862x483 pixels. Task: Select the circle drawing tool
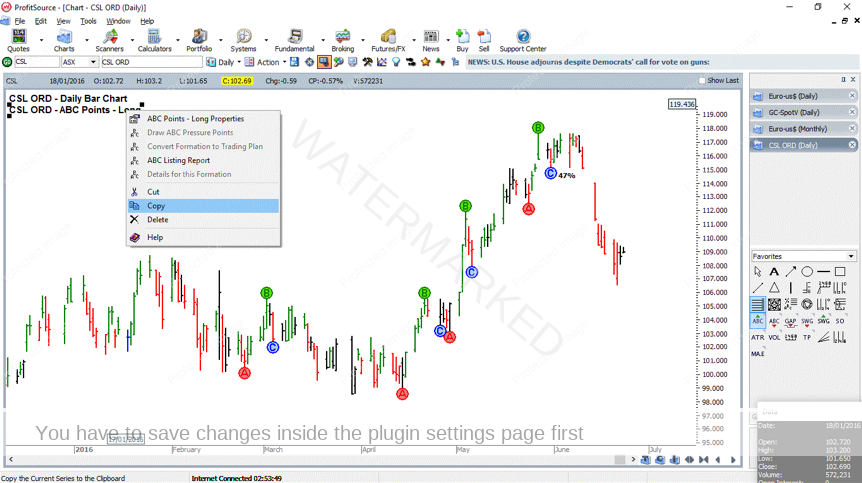tap(807, 271)
